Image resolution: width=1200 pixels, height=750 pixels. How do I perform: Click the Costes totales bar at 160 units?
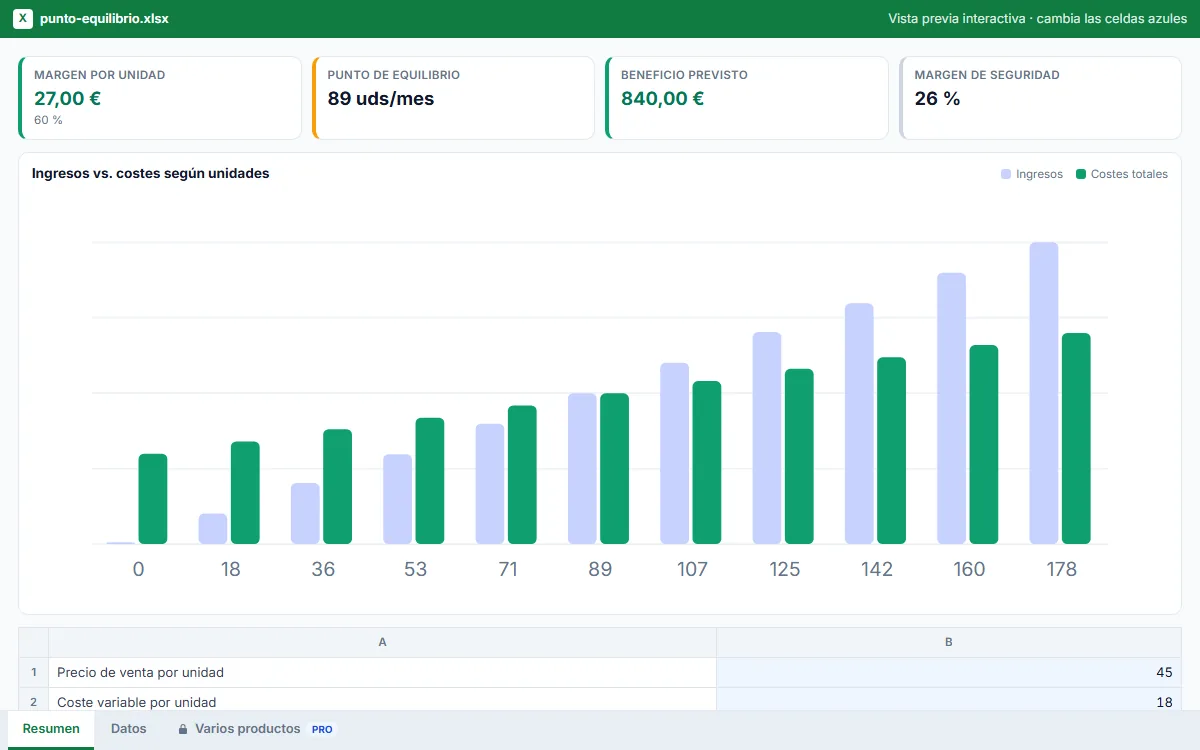coord(984,444)
